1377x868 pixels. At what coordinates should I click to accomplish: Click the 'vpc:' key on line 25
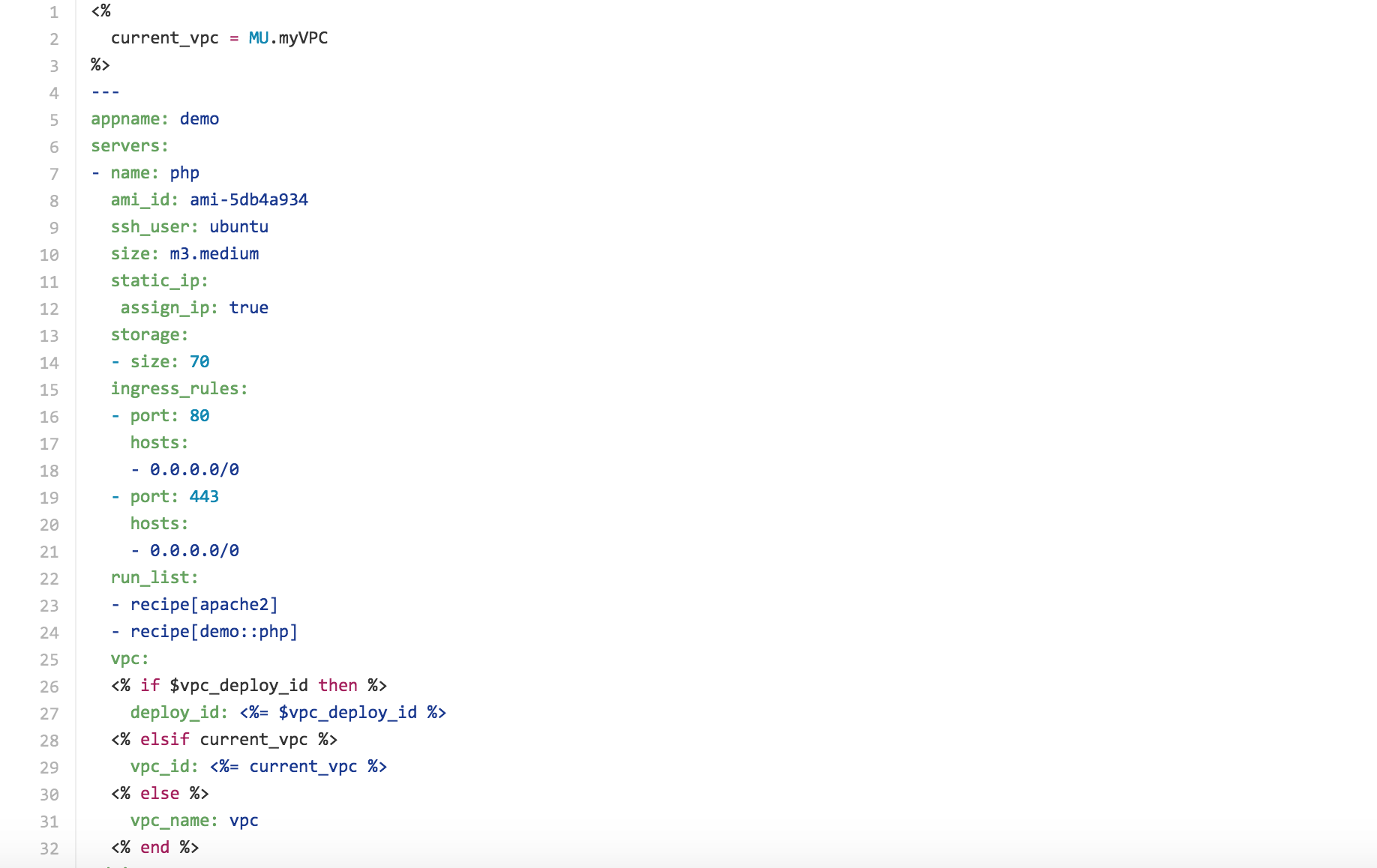tap(130, 659)
